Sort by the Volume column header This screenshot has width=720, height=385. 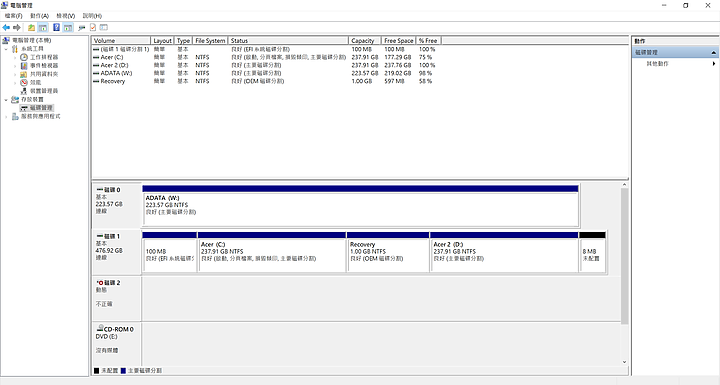coord(121,40)
